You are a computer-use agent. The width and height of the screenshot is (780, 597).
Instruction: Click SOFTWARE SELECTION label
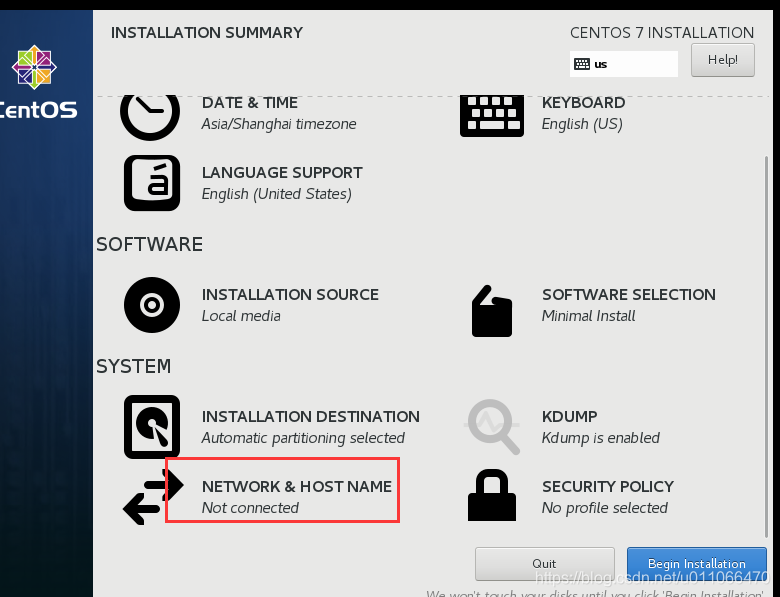click(x=629, y=295)
